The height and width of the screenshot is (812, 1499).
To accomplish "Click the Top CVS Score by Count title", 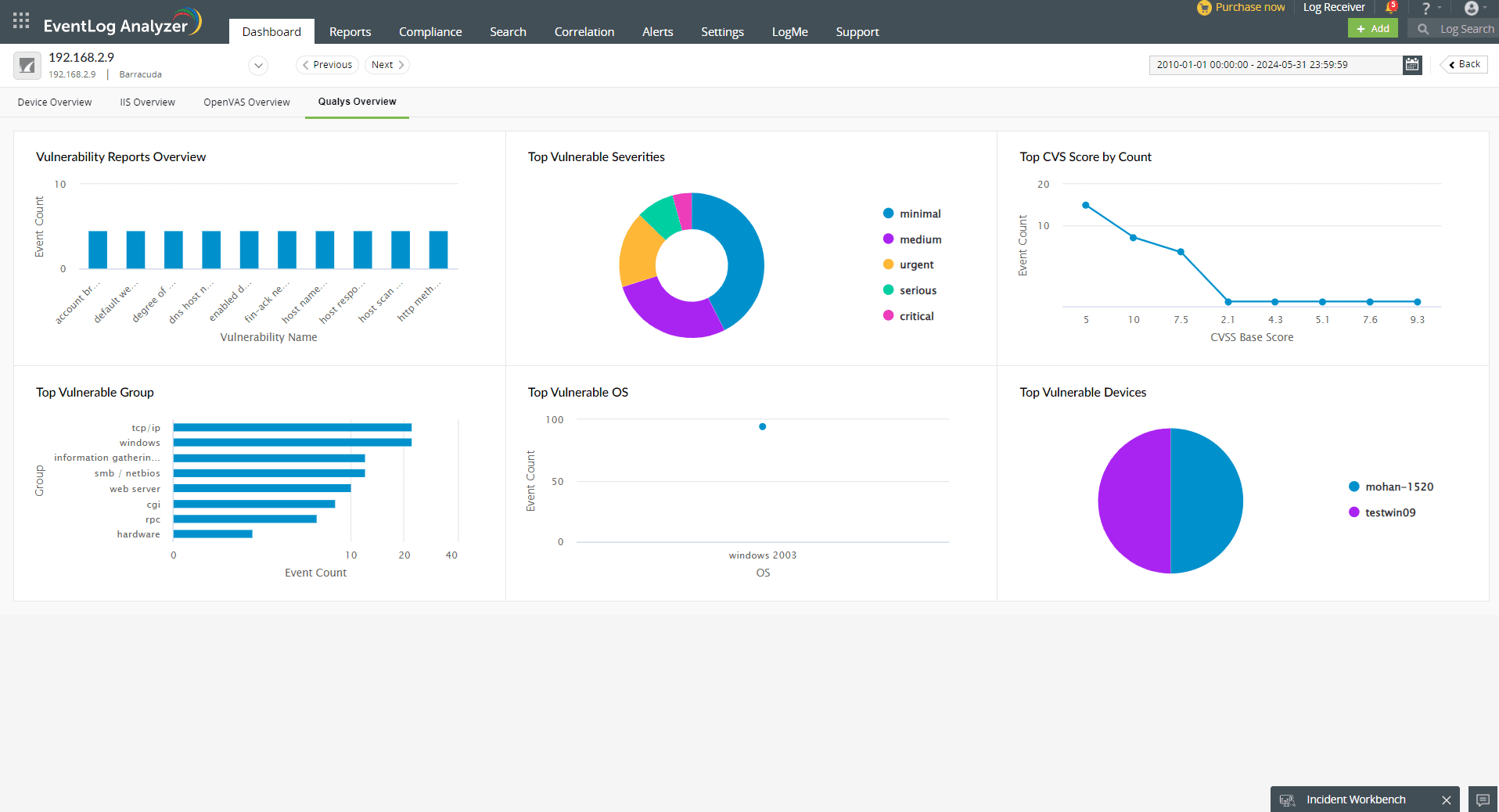I will click(1086, 157).
